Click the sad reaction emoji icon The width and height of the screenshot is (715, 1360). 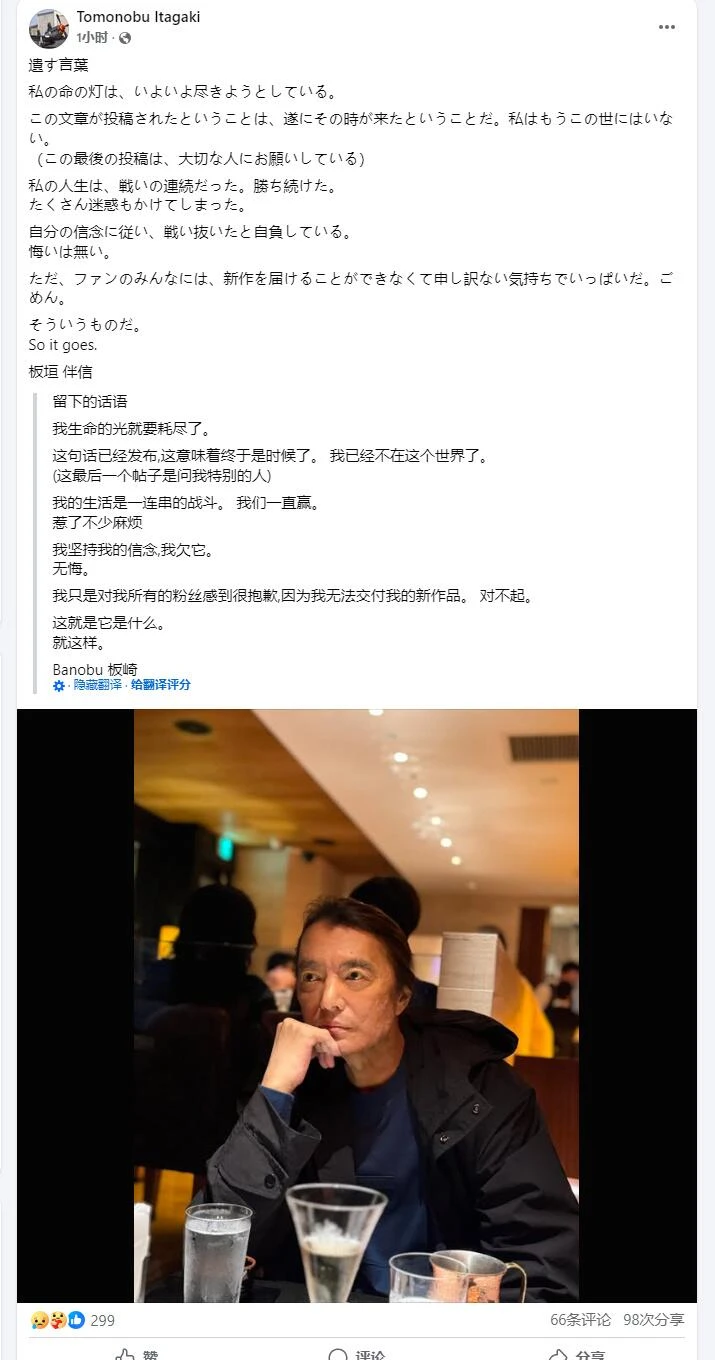pos(39,1320)
